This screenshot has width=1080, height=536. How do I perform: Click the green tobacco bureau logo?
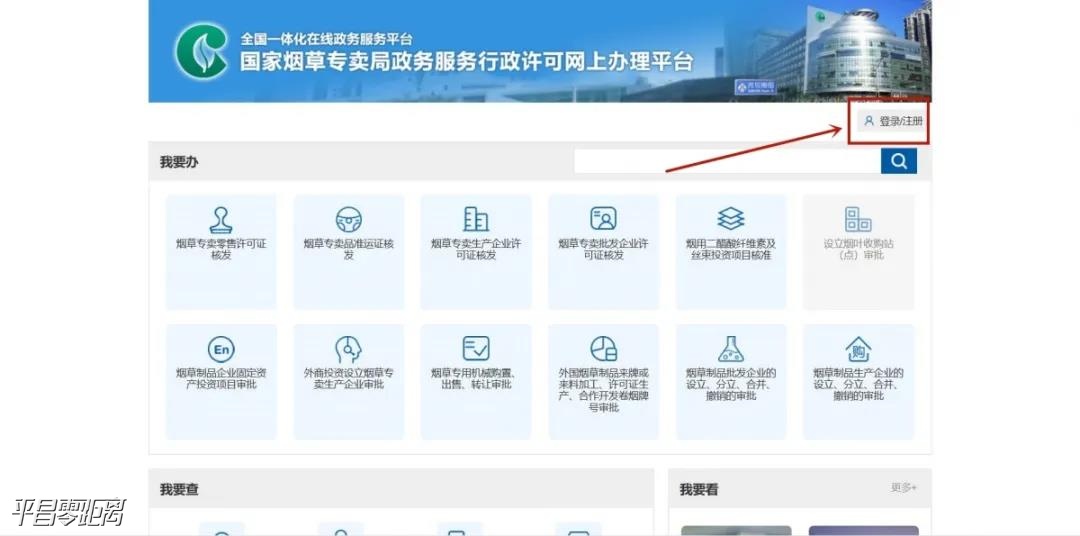tap(201, 51)
